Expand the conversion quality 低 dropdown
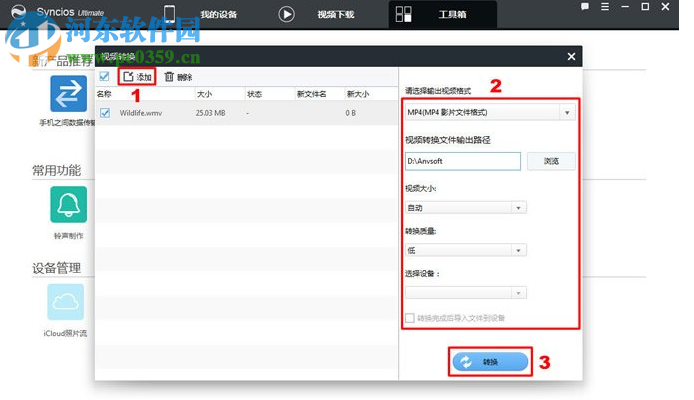694x400 pixels. coord(466,250)
